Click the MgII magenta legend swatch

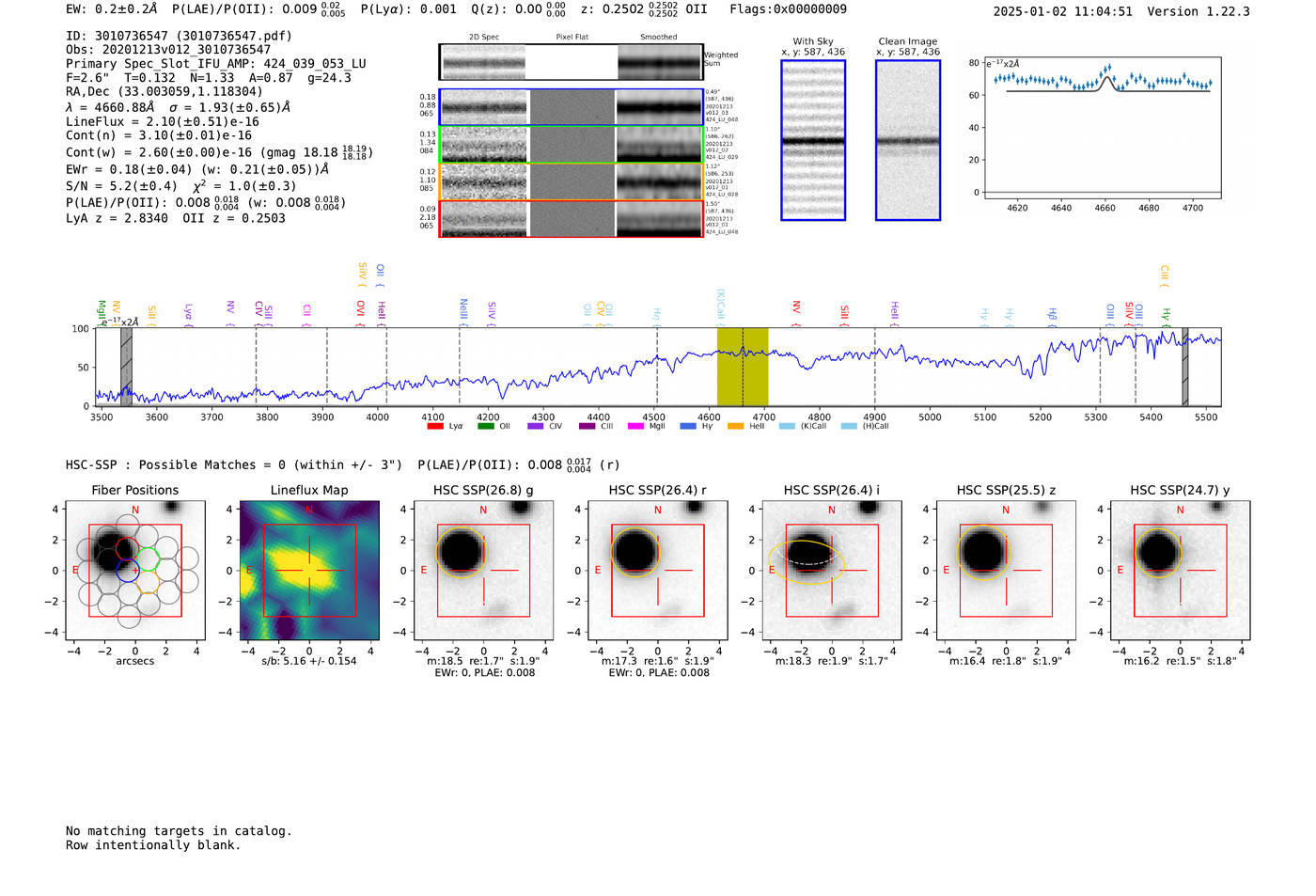(x=636, y=426)
